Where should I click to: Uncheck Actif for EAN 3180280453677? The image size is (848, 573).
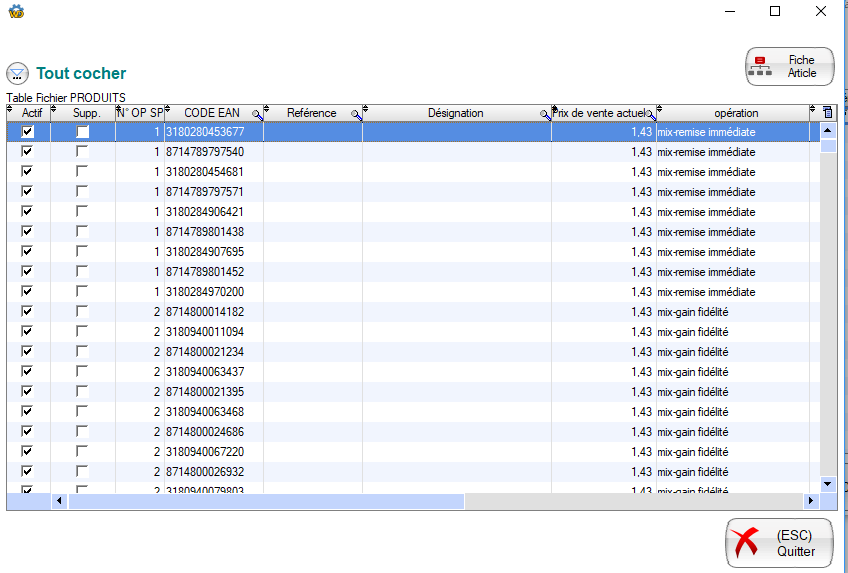tap(28, 132)
